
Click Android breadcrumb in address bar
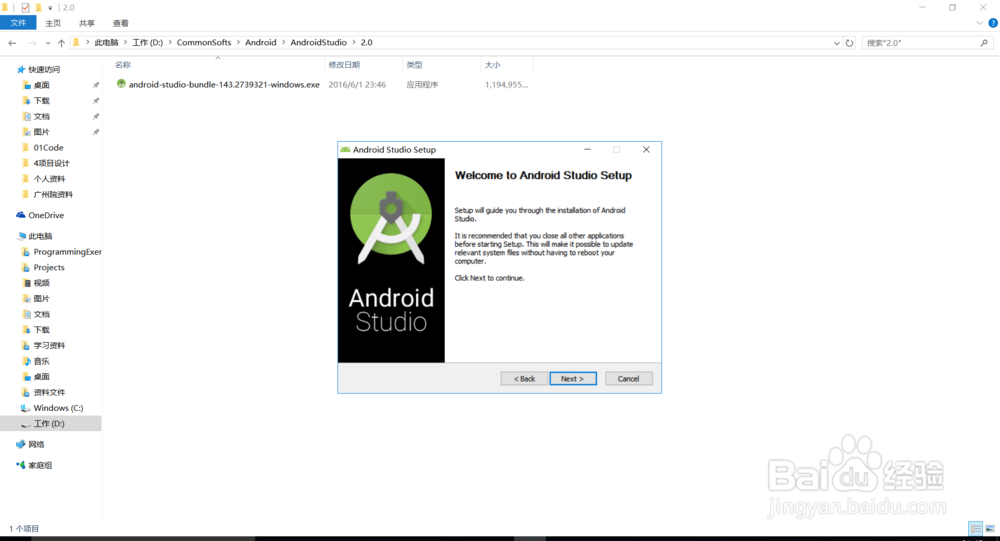tap(261, 43)
